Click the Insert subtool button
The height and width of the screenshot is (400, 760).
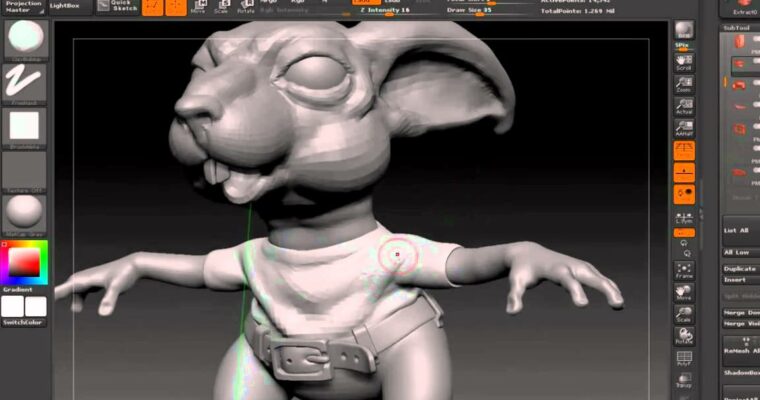(741, 280)
